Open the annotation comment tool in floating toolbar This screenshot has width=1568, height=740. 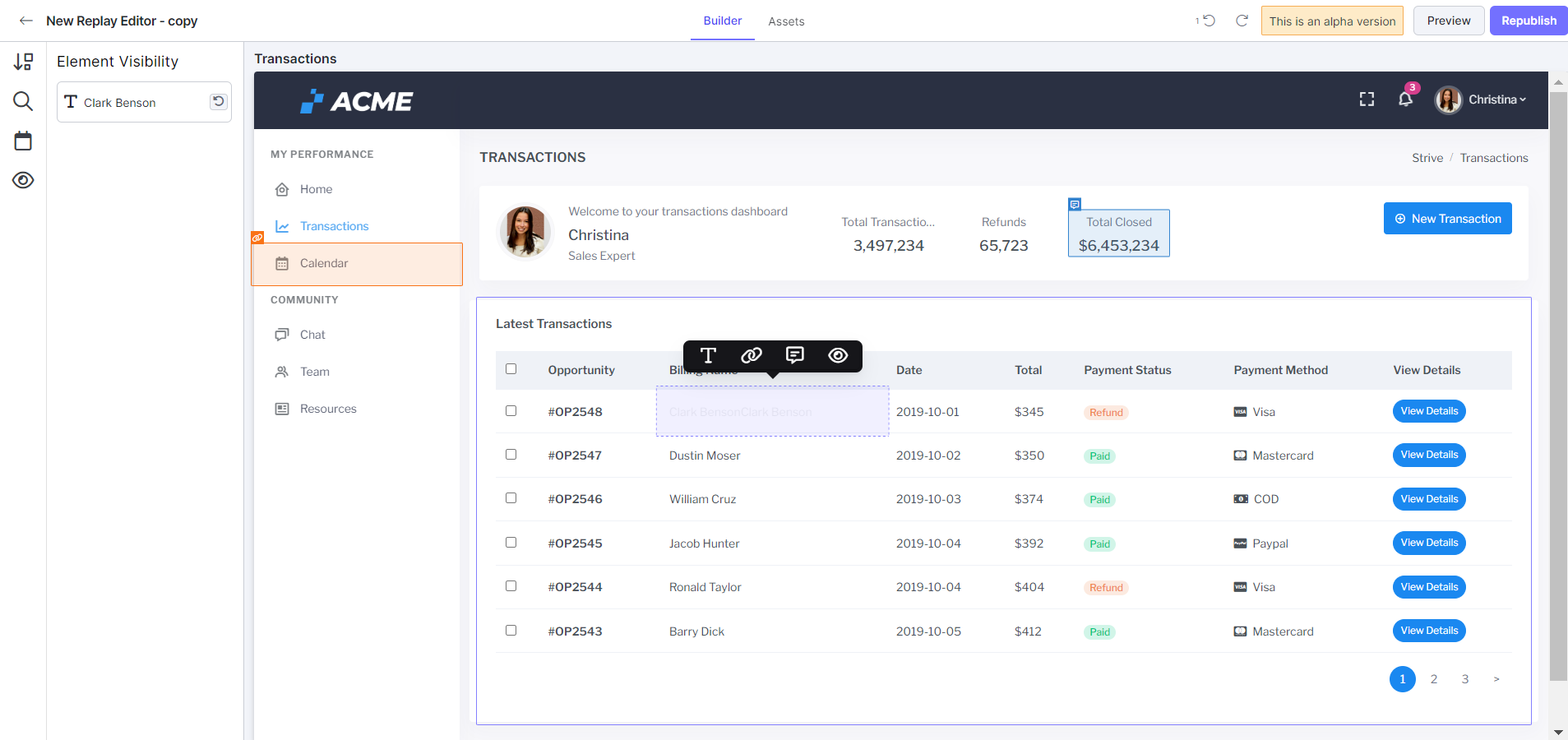(x=795, y=355)
